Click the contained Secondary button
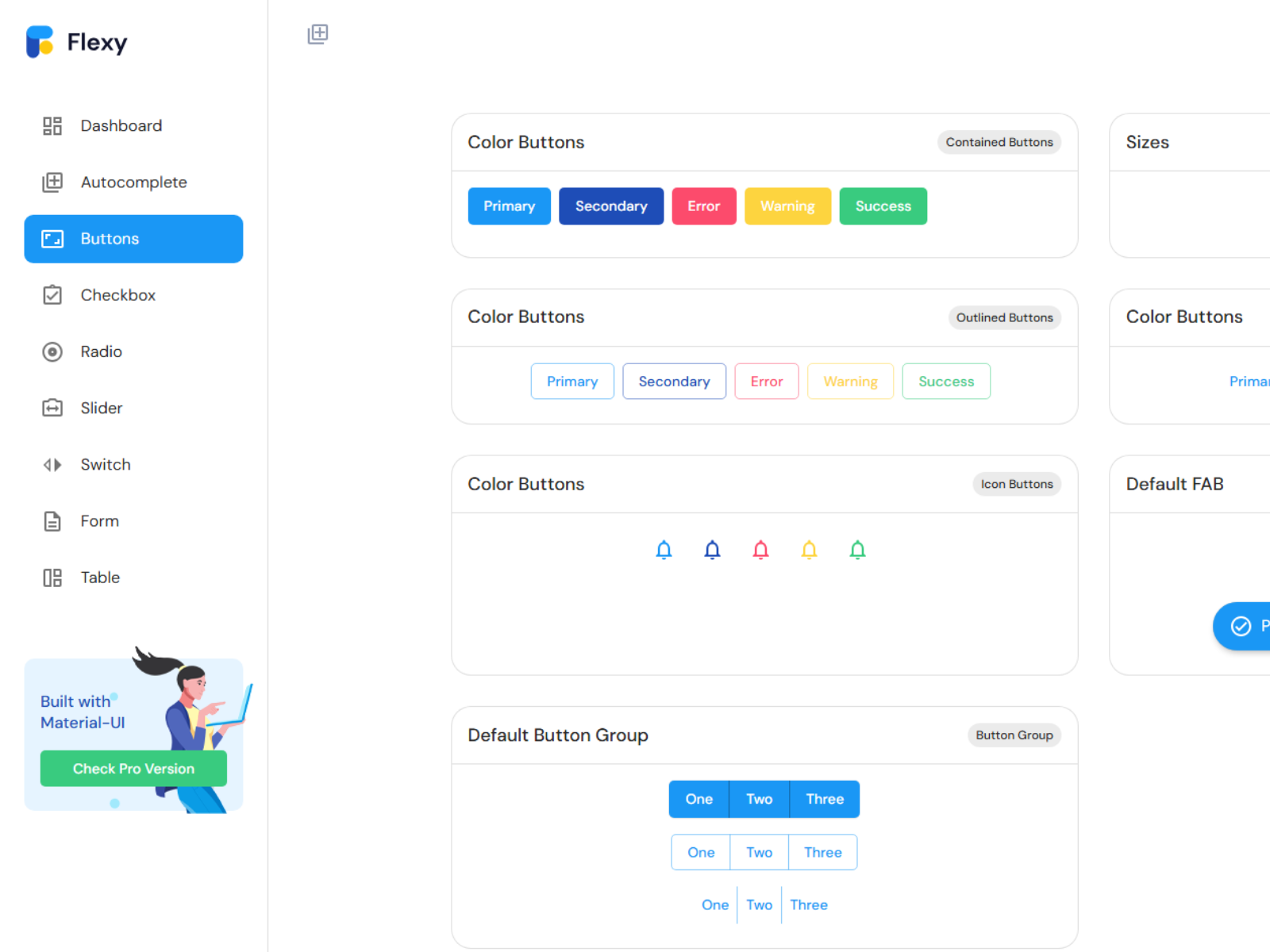The image size is (1270, 952). point(611,206)
